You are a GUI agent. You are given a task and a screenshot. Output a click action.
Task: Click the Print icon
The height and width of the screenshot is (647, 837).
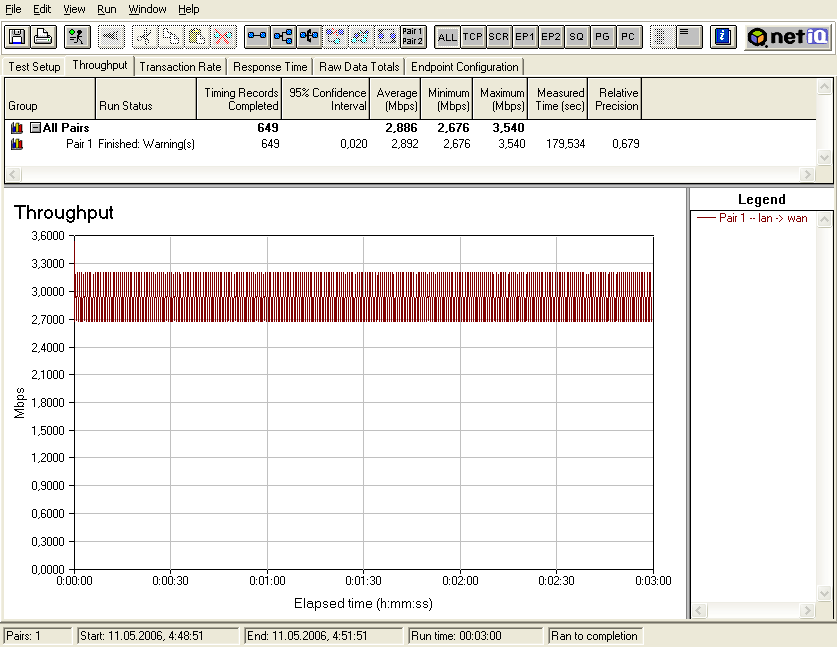[x=43, y=37]
